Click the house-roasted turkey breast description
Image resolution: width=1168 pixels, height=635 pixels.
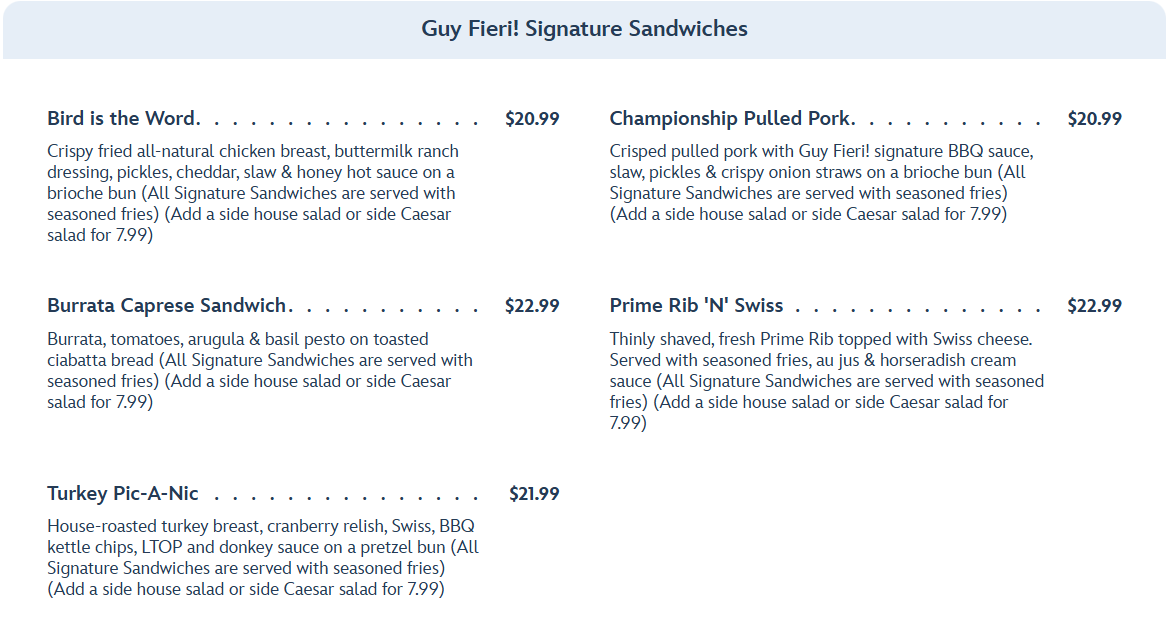262,557
